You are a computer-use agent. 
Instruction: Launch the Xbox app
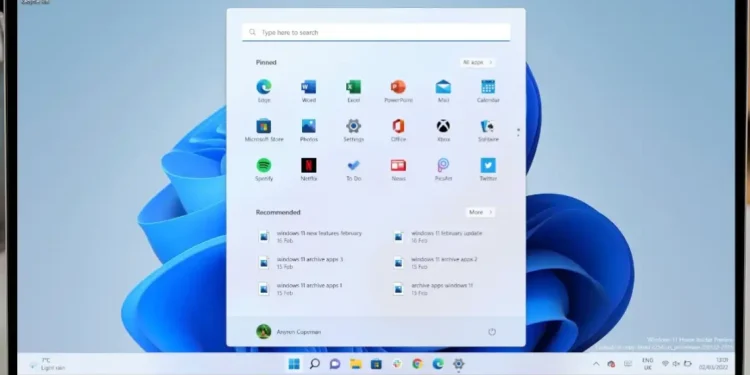tap(443, 130)
